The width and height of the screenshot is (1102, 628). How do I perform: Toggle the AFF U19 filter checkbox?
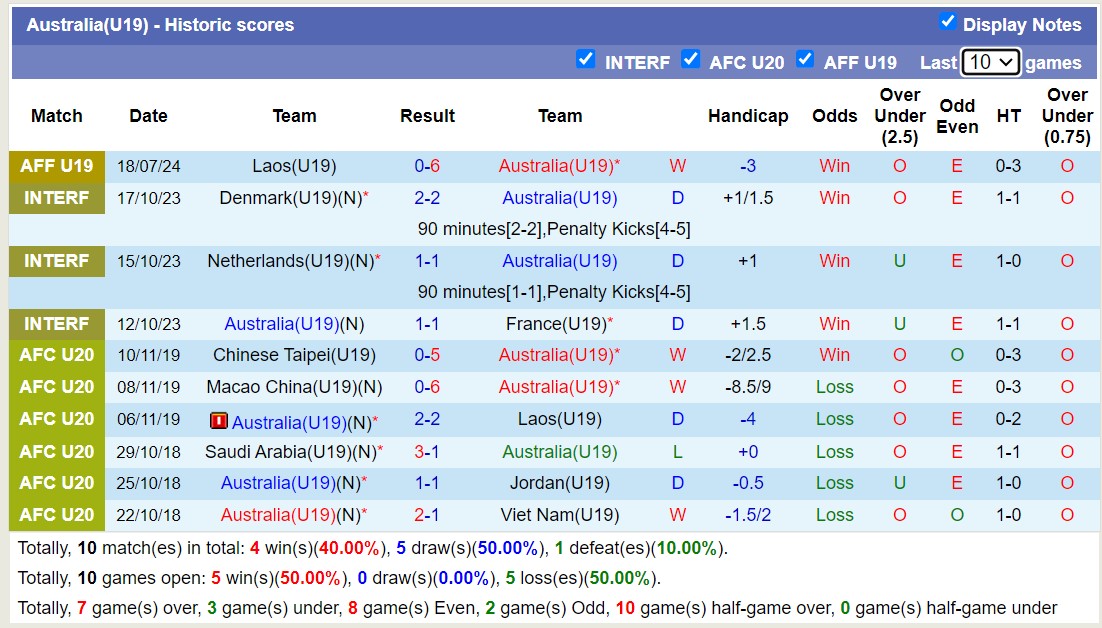[x=805, y=60]
